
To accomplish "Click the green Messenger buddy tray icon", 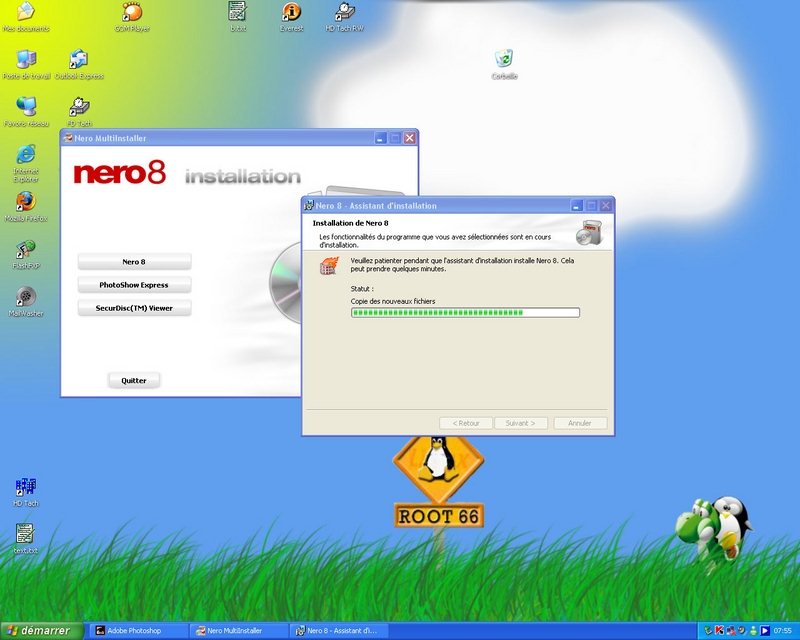I will pyautogui.click(x=753, y=631).
